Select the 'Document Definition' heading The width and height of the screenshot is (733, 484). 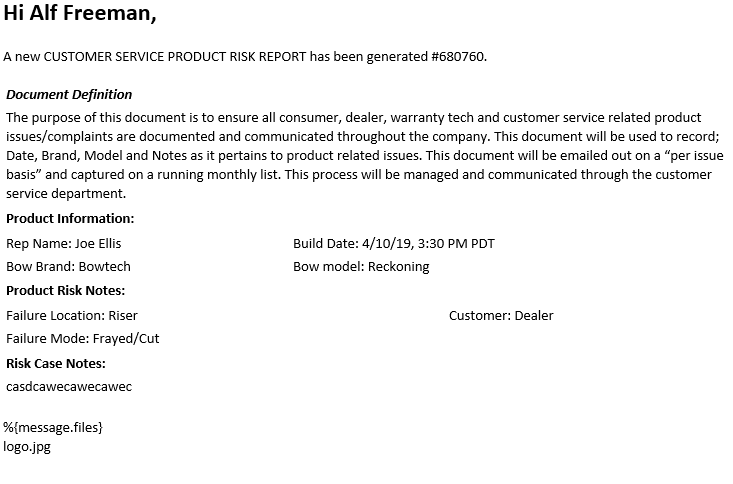click(x=69, y=94)
